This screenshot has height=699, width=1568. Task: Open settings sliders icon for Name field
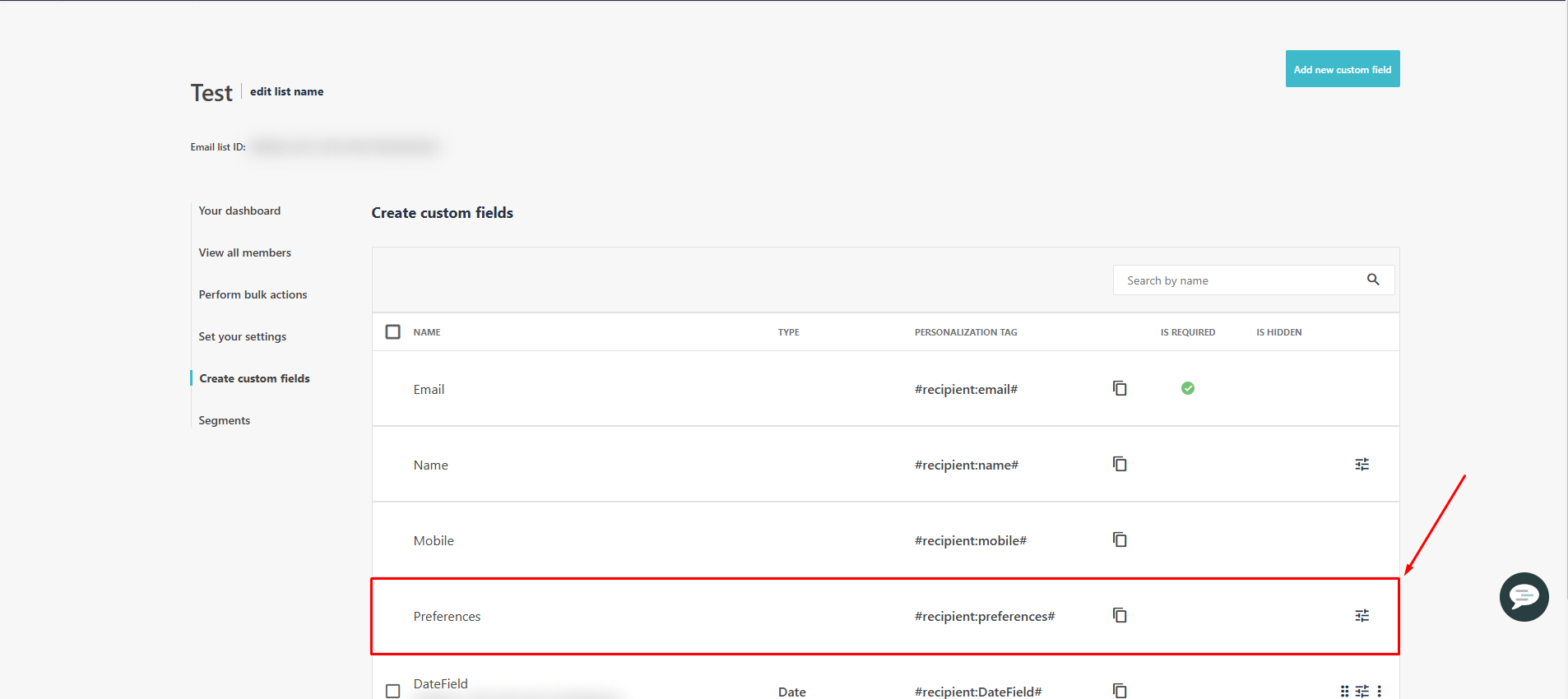click(x=1362, y=465)
